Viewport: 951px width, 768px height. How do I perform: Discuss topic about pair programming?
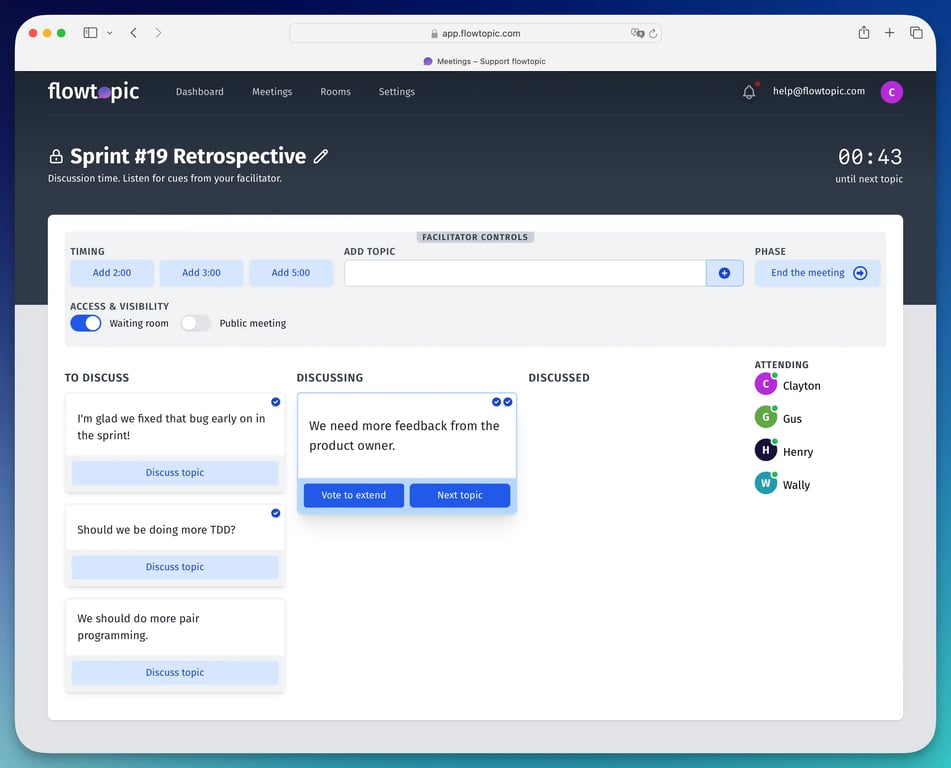175,672
